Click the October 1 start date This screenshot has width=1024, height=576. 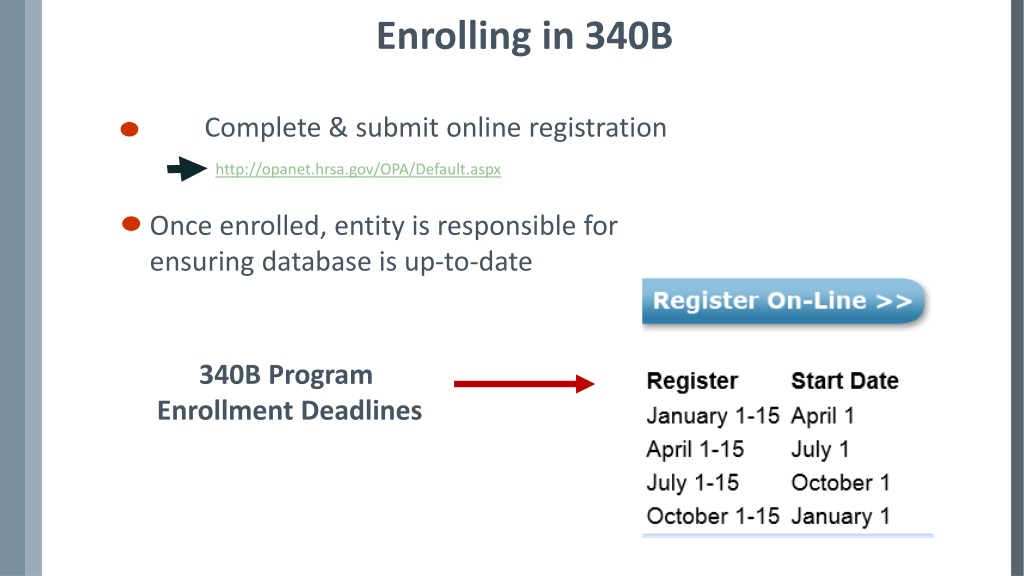pos(841,483)
